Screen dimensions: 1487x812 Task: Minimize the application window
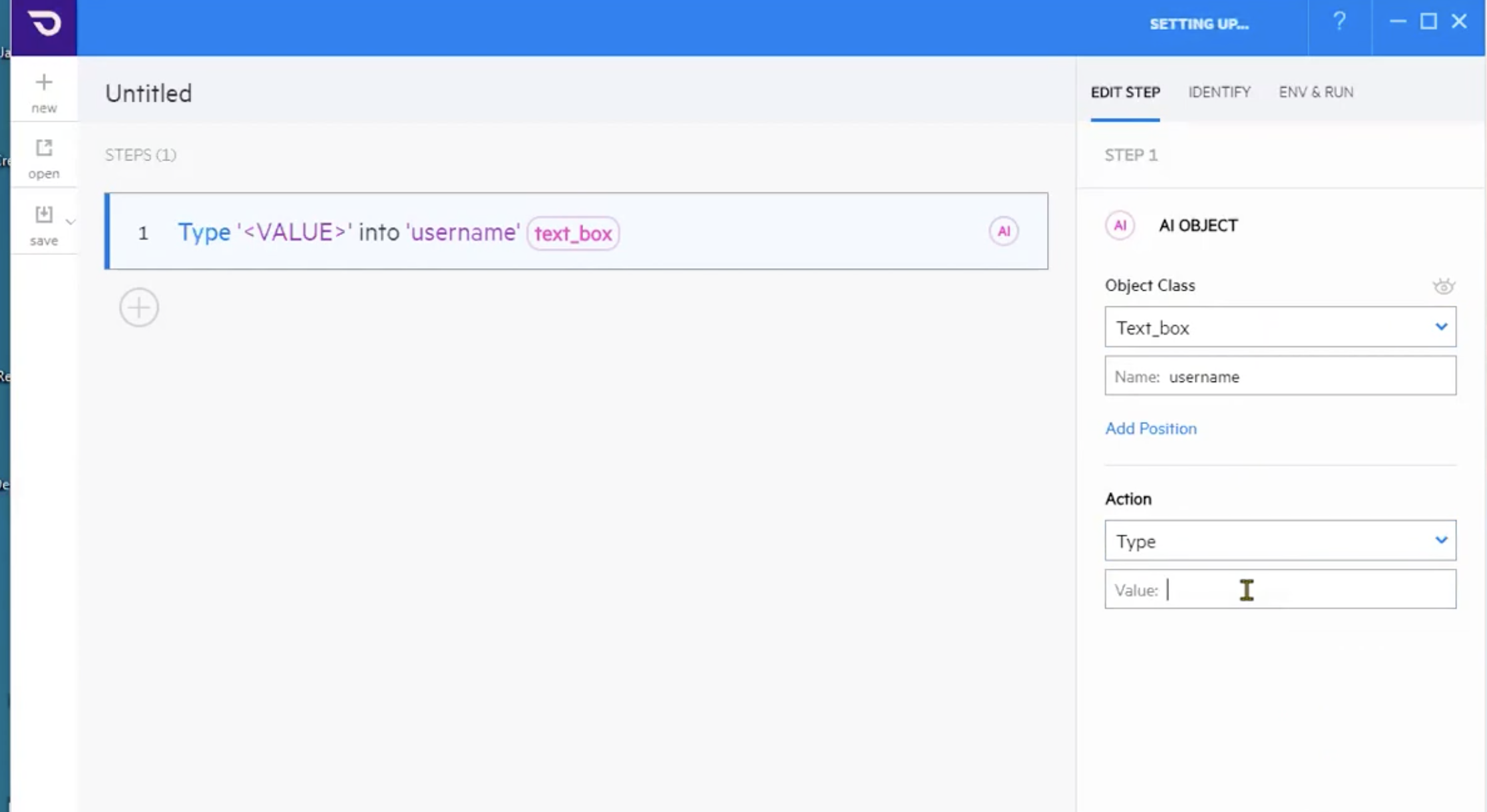(x=1398, y=21)
